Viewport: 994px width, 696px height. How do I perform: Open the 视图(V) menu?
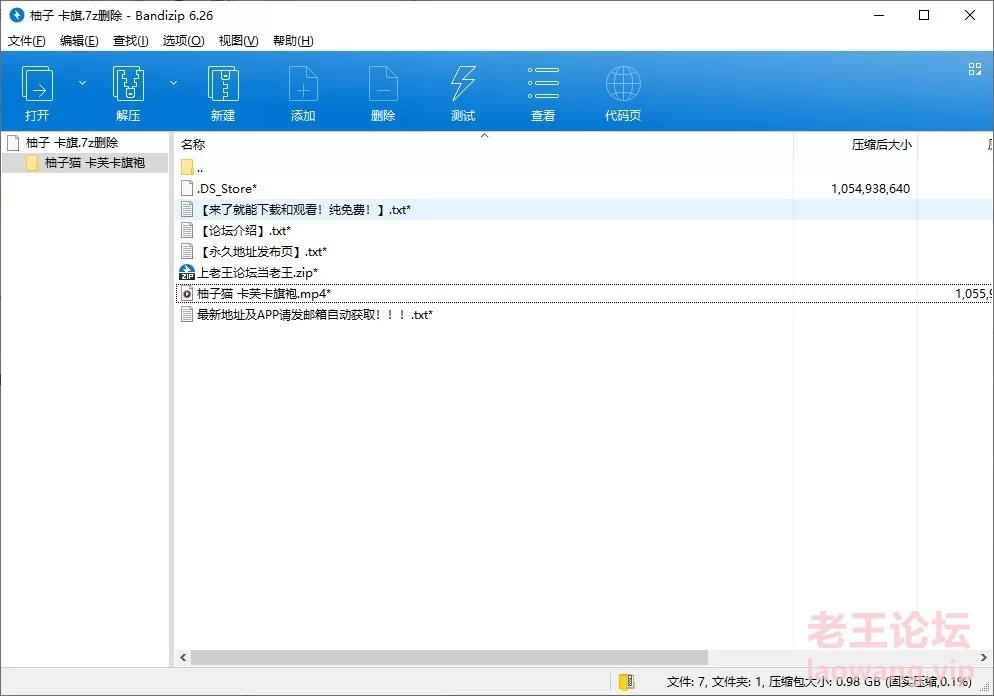pyautogui.click(x=238, y=41)
